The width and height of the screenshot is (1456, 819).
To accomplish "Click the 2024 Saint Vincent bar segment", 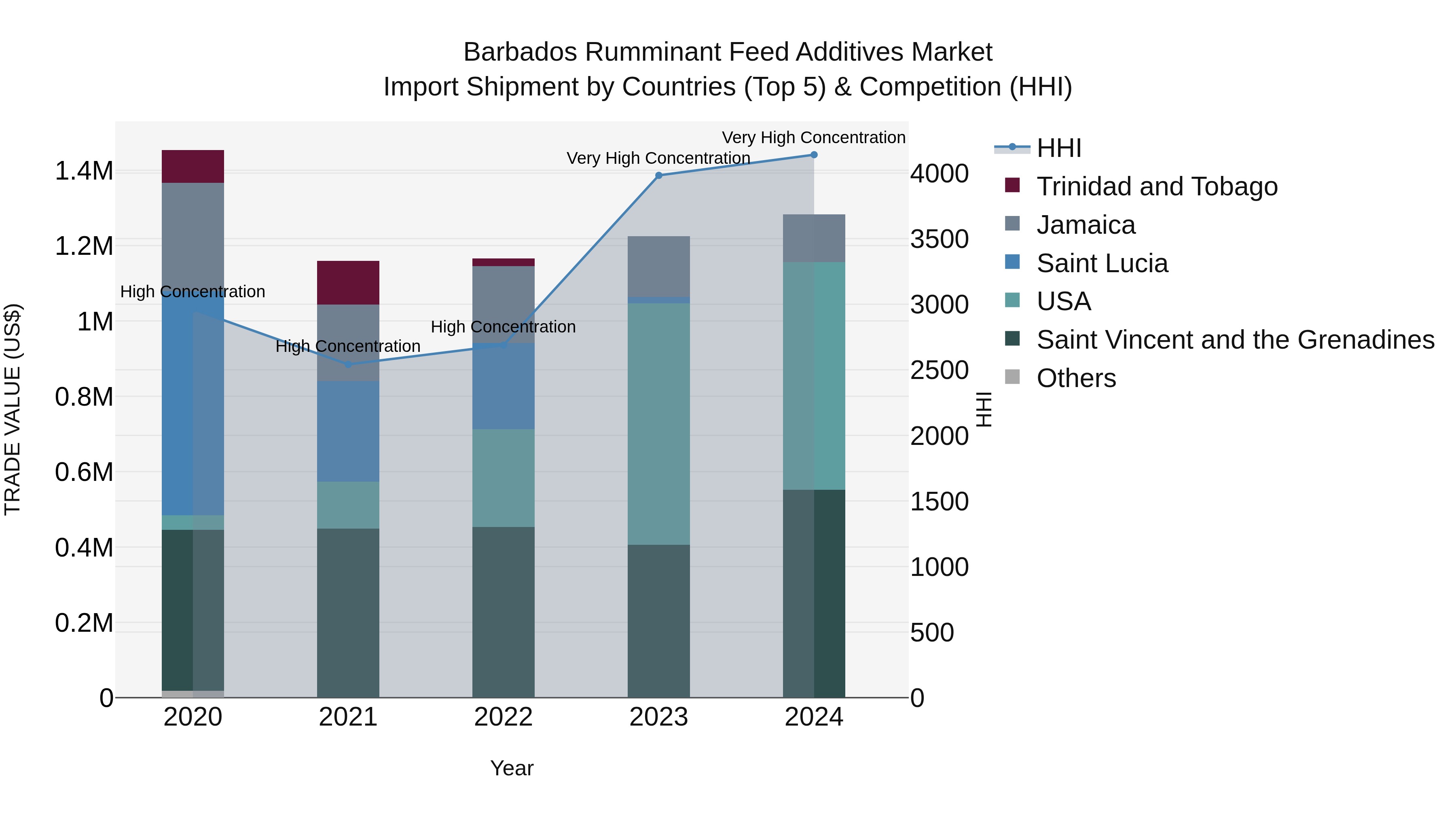I will (x=814, y=594).
